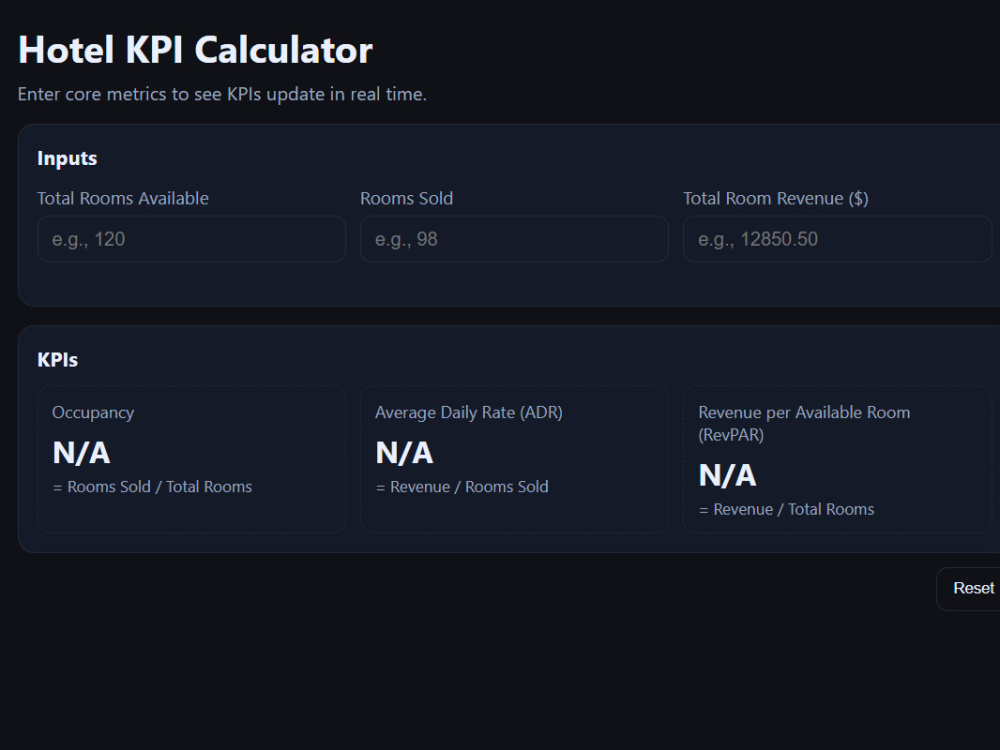The height and width of the screenshot is (750, 1000).
Task: Click the 'Enter core metrics' subtitle text
Action: pyautogui.click(x=222, y=94)
